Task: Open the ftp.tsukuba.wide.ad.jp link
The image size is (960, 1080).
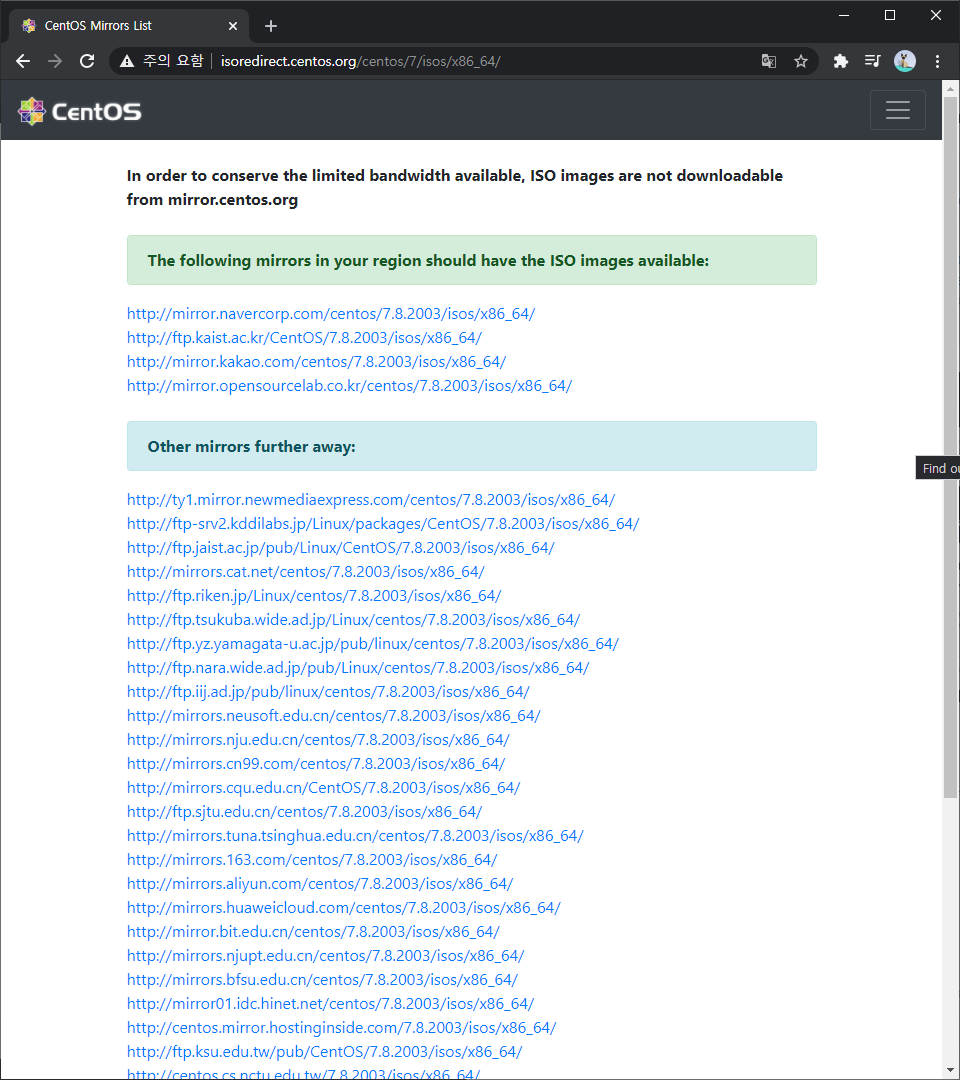Action: pyautogui.click(x=353, y=620)
